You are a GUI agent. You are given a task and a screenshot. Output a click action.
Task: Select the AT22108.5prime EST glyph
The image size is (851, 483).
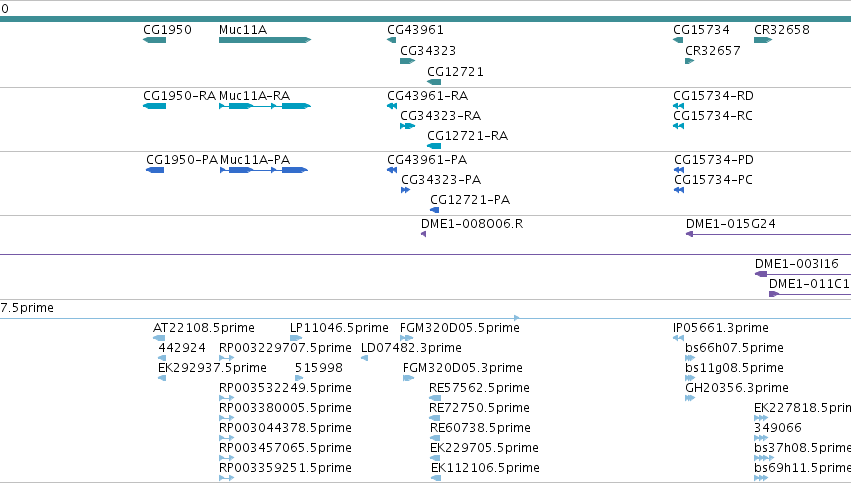coord(159,338)
